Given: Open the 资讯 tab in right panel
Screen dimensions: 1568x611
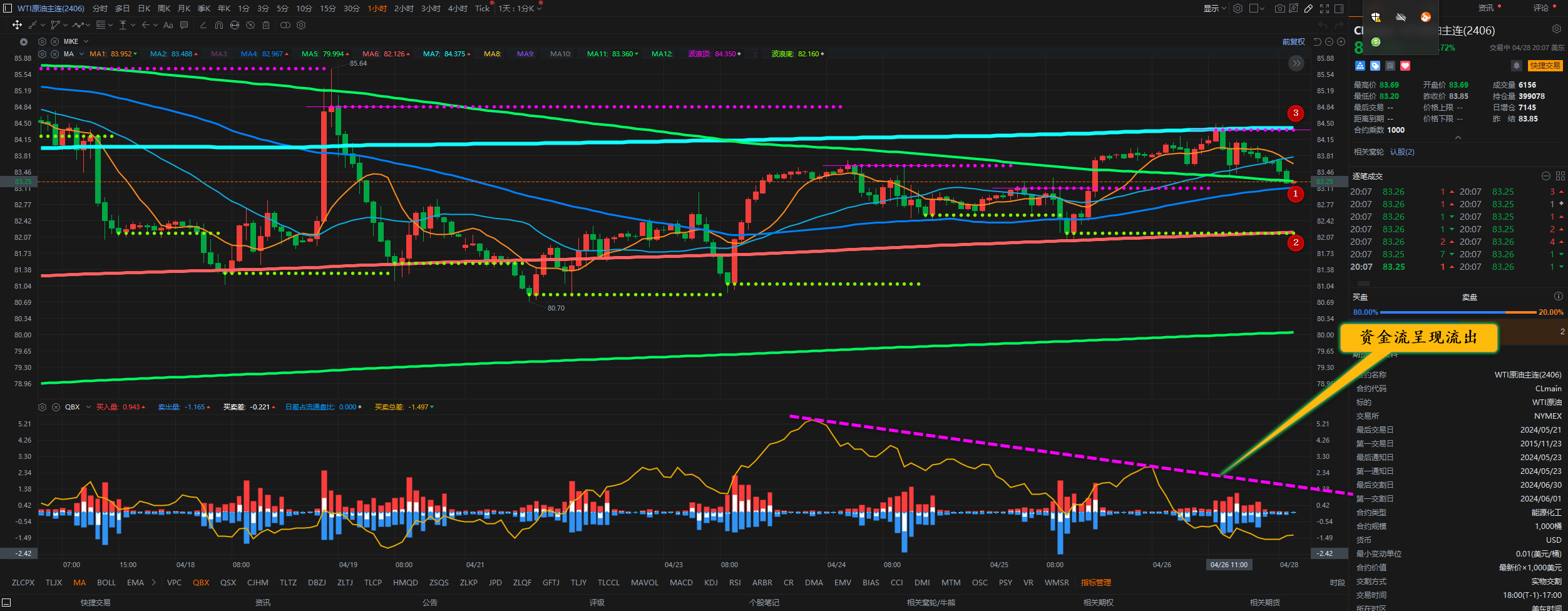Looking at the screenshot, I should click(x=1486, y=8).
